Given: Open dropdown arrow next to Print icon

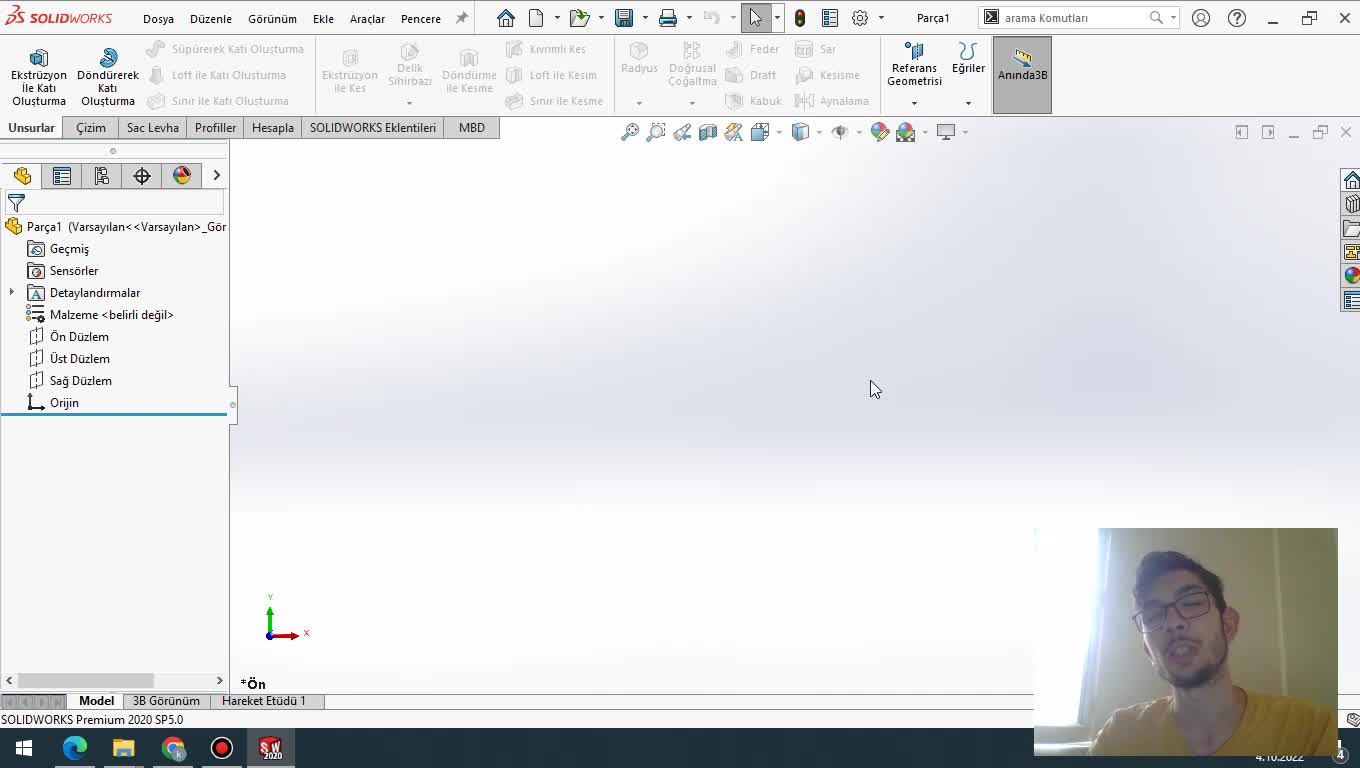Looking at the screenshot, I should (688, 18).
